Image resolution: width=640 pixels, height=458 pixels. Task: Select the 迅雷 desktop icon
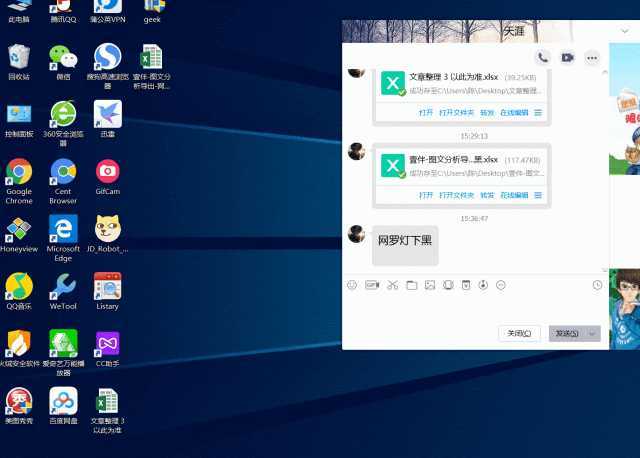click(x=108, y=119)
